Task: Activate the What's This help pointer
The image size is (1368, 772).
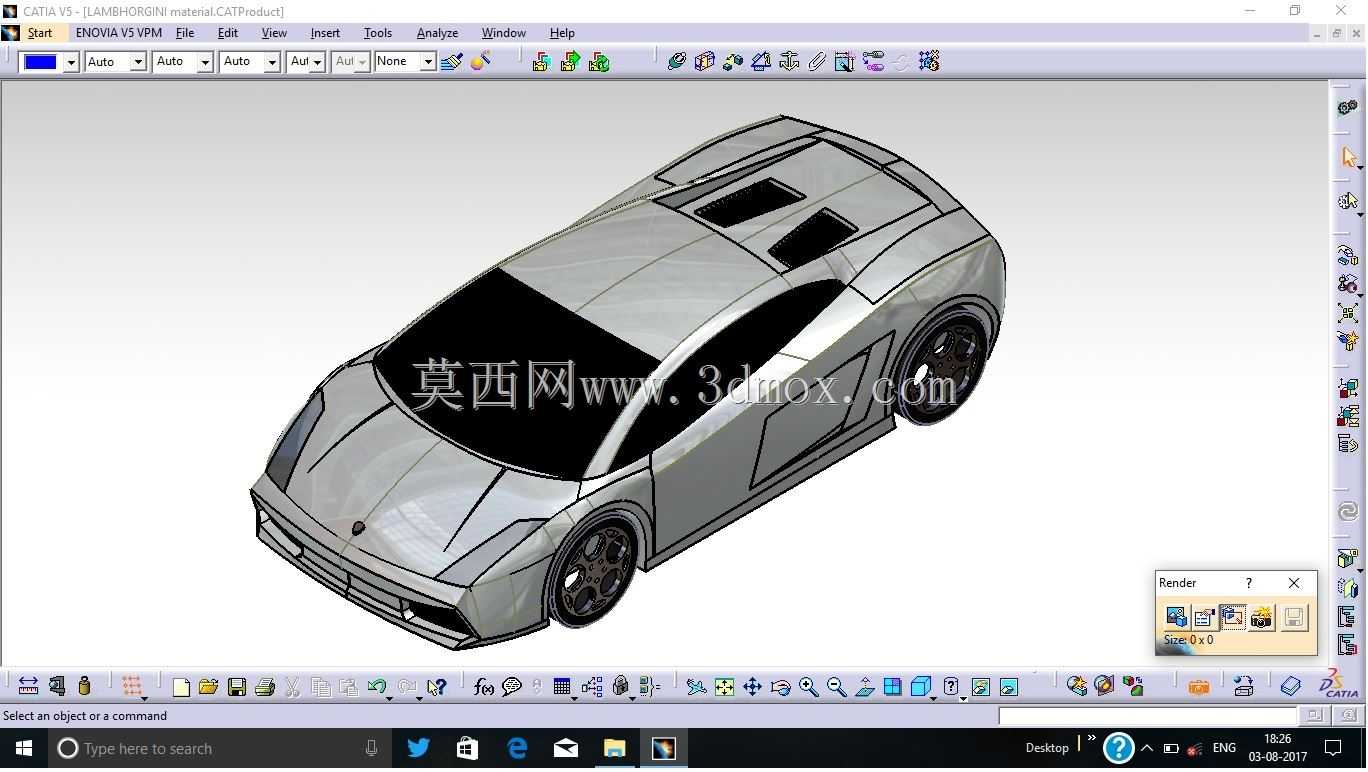Action: pos(436,687)
